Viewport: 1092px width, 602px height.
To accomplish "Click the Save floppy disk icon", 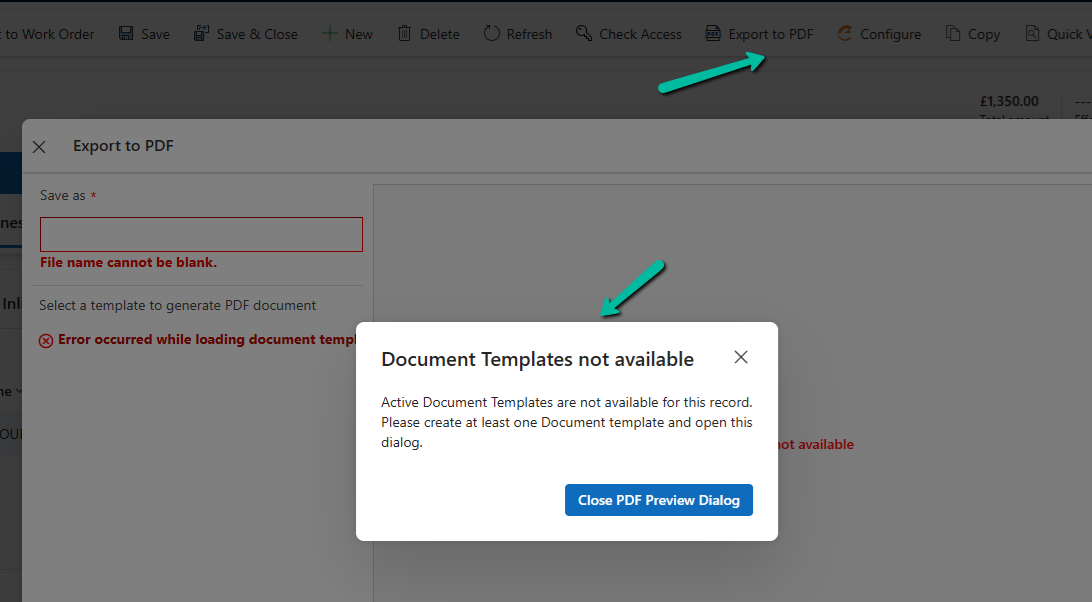I will coord(126,34).
